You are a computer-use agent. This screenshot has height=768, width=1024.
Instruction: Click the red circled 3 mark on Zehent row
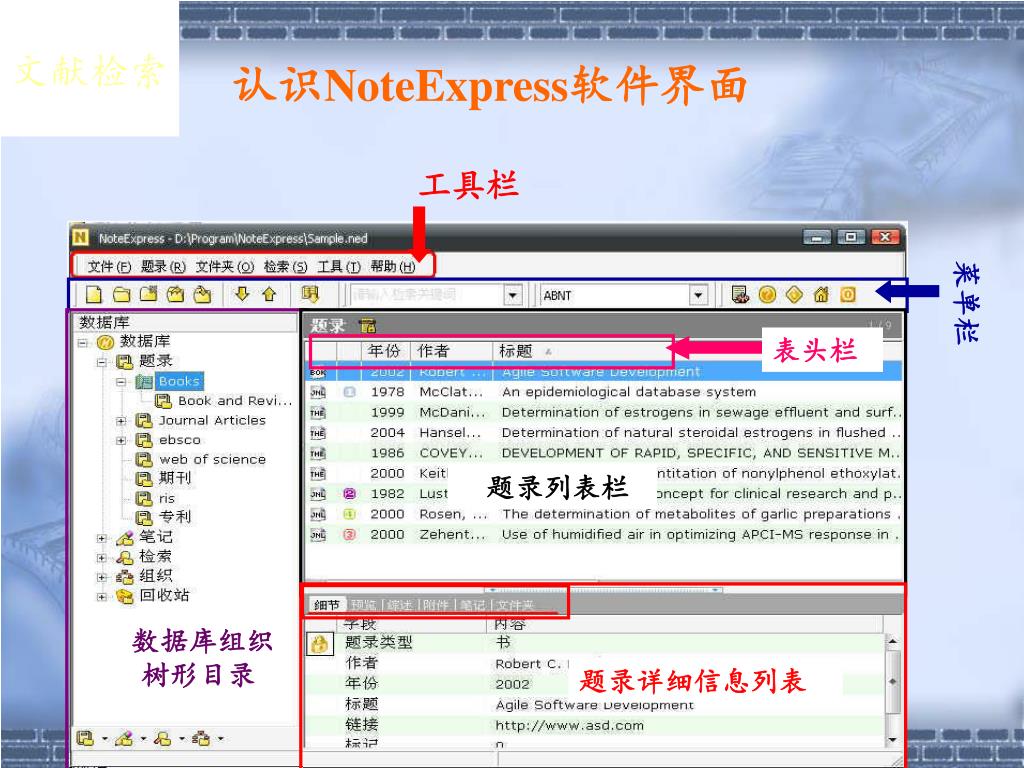pyautogui.click(x=349, y=534)
